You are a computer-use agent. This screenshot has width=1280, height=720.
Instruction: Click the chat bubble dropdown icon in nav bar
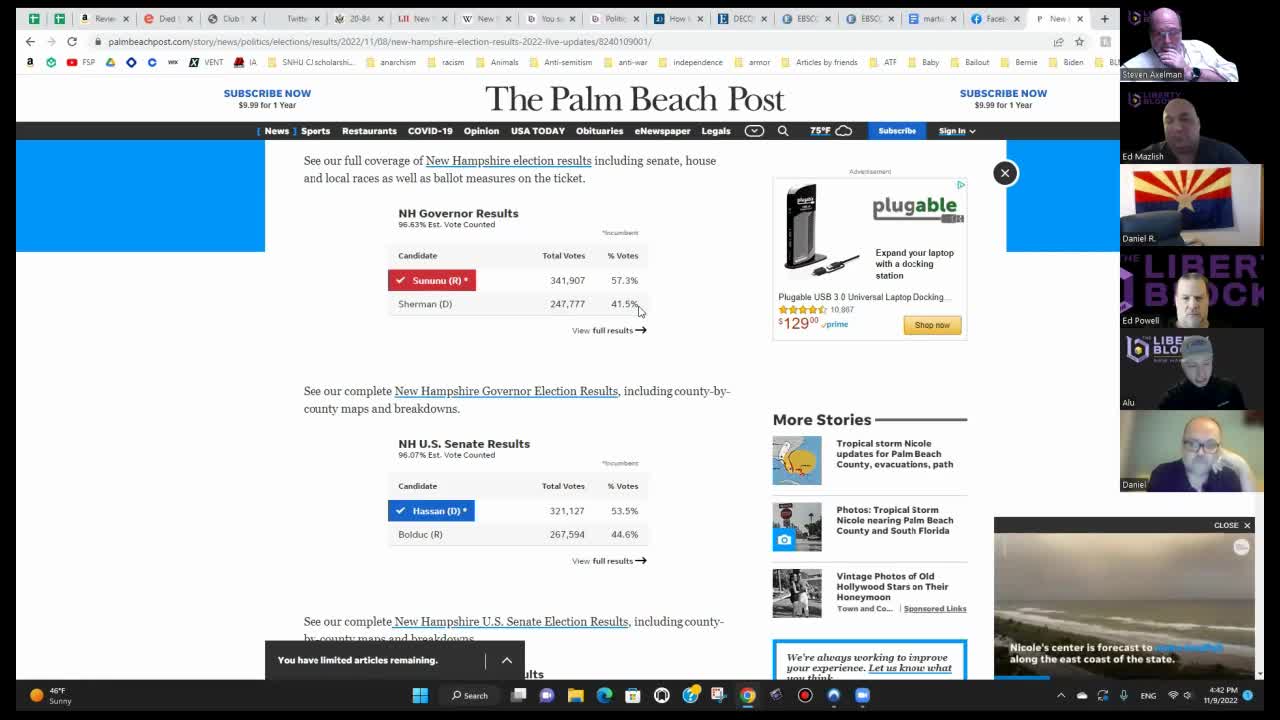click(754, 131)
